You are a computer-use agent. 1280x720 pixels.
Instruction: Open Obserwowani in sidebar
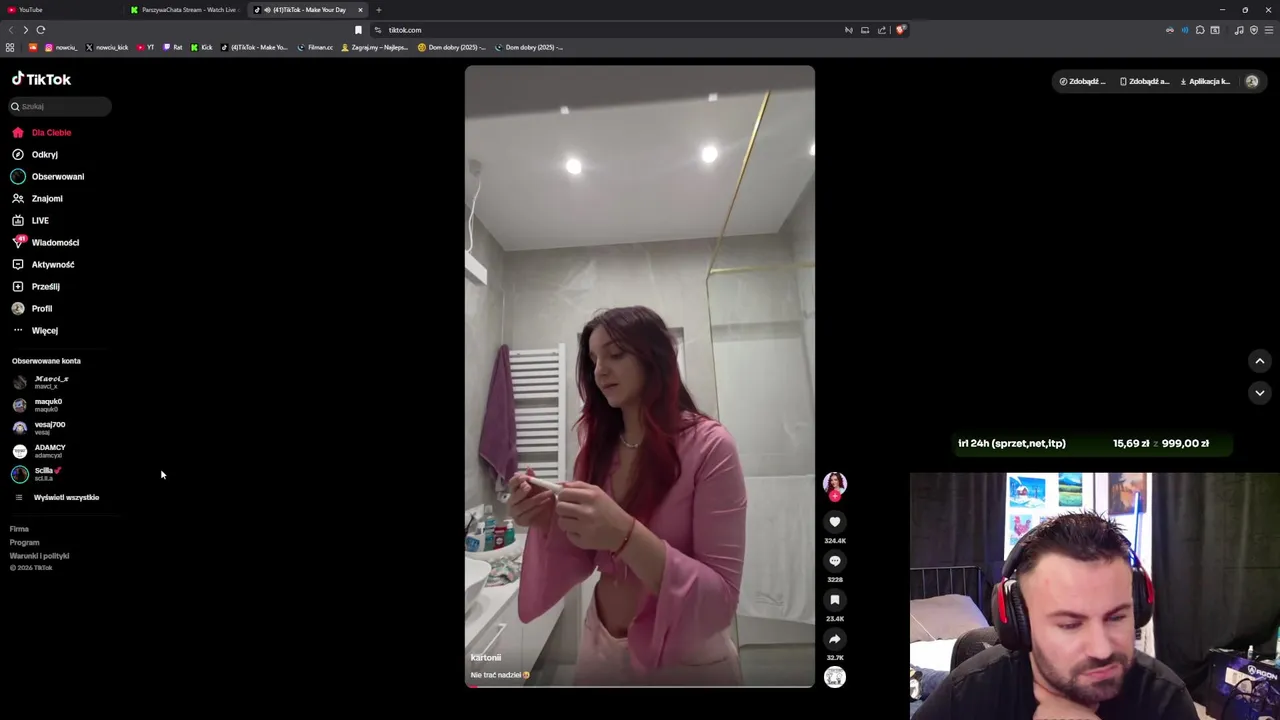48,176
